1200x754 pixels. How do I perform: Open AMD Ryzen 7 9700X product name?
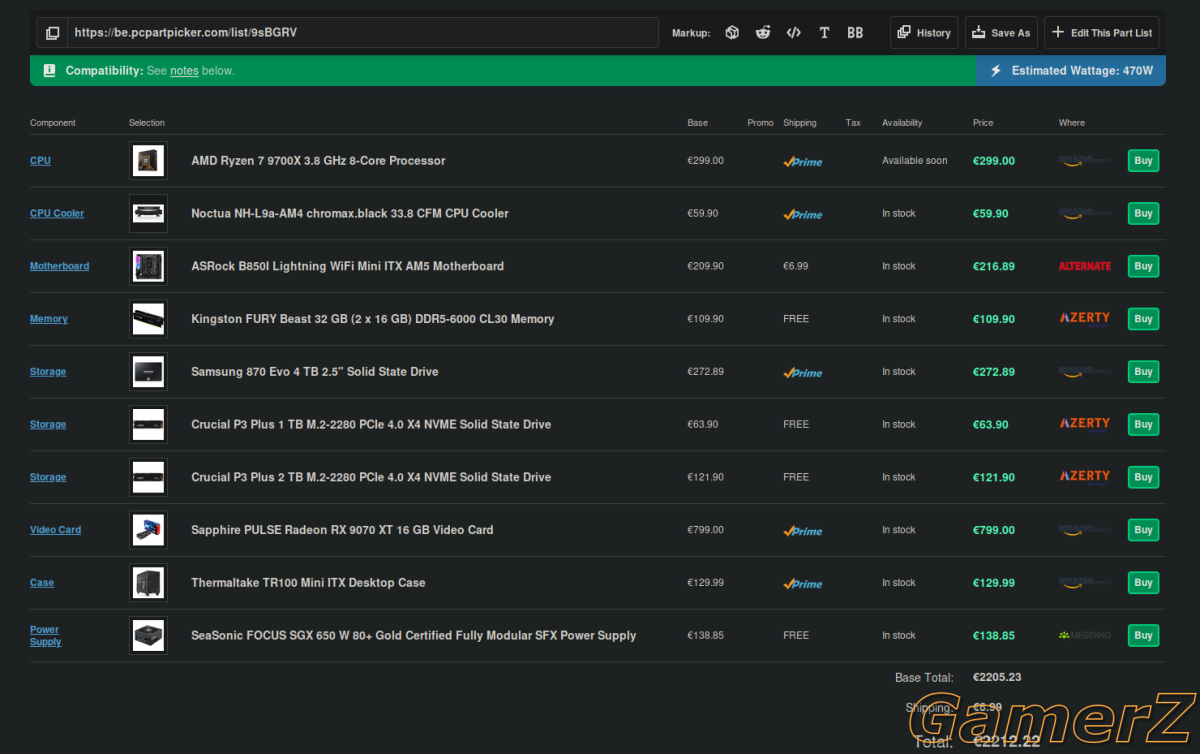point(318,161)
